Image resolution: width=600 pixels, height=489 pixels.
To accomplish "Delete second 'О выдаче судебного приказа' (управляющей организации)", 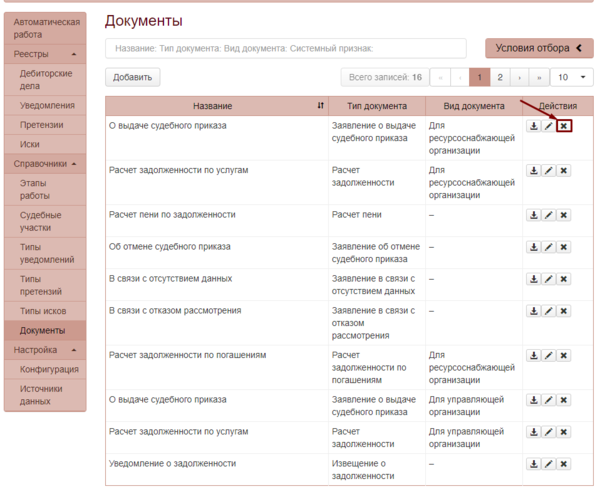I will (564, 400).
